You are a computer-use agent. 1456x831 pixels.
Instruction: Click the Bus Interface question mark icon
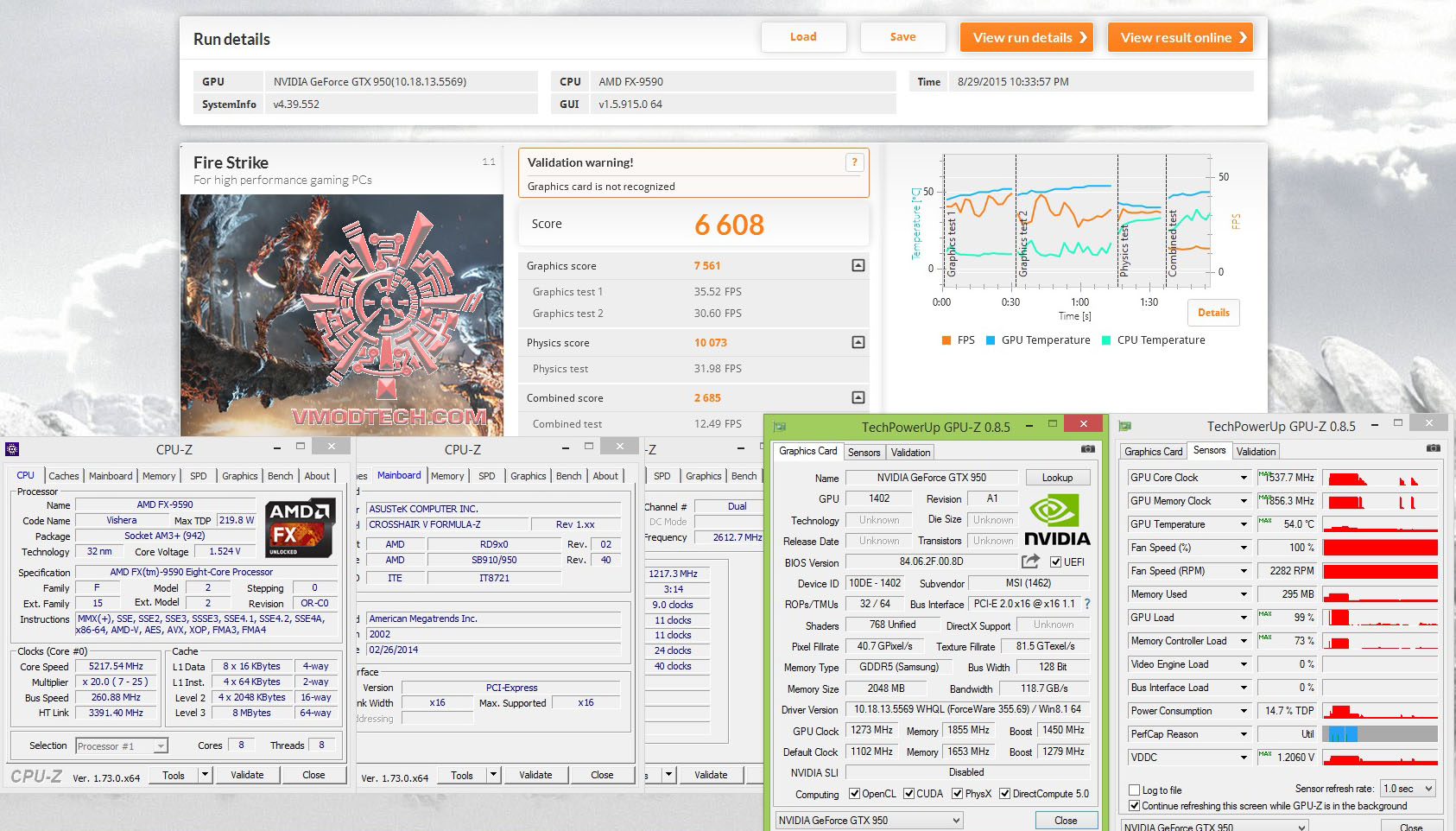coord(1087,604)
